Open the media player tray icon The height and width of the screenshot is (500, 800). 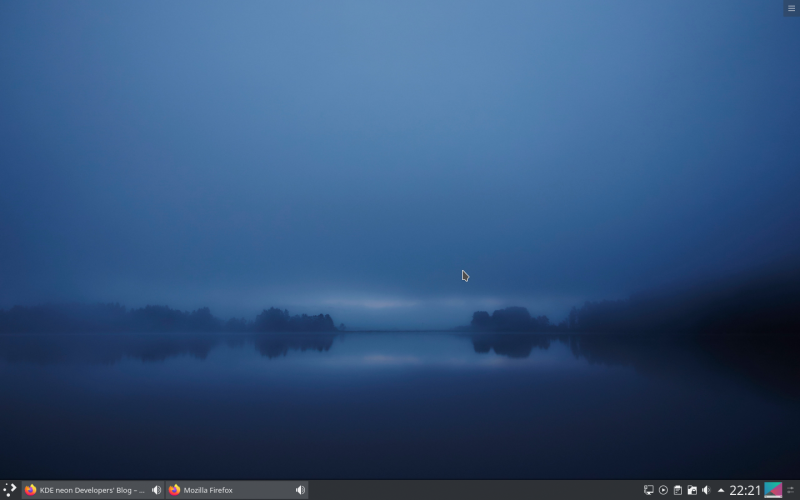663,490
